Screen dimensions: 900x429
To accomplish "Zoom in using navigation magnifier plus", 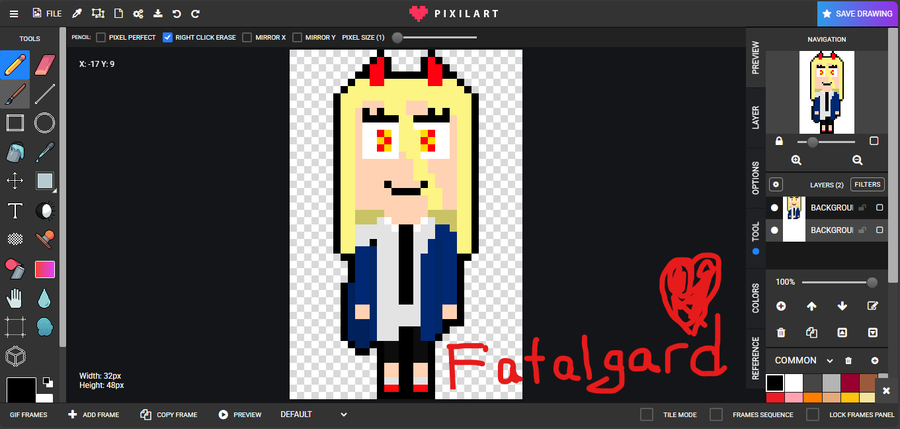I will click(x=796, y=160).
